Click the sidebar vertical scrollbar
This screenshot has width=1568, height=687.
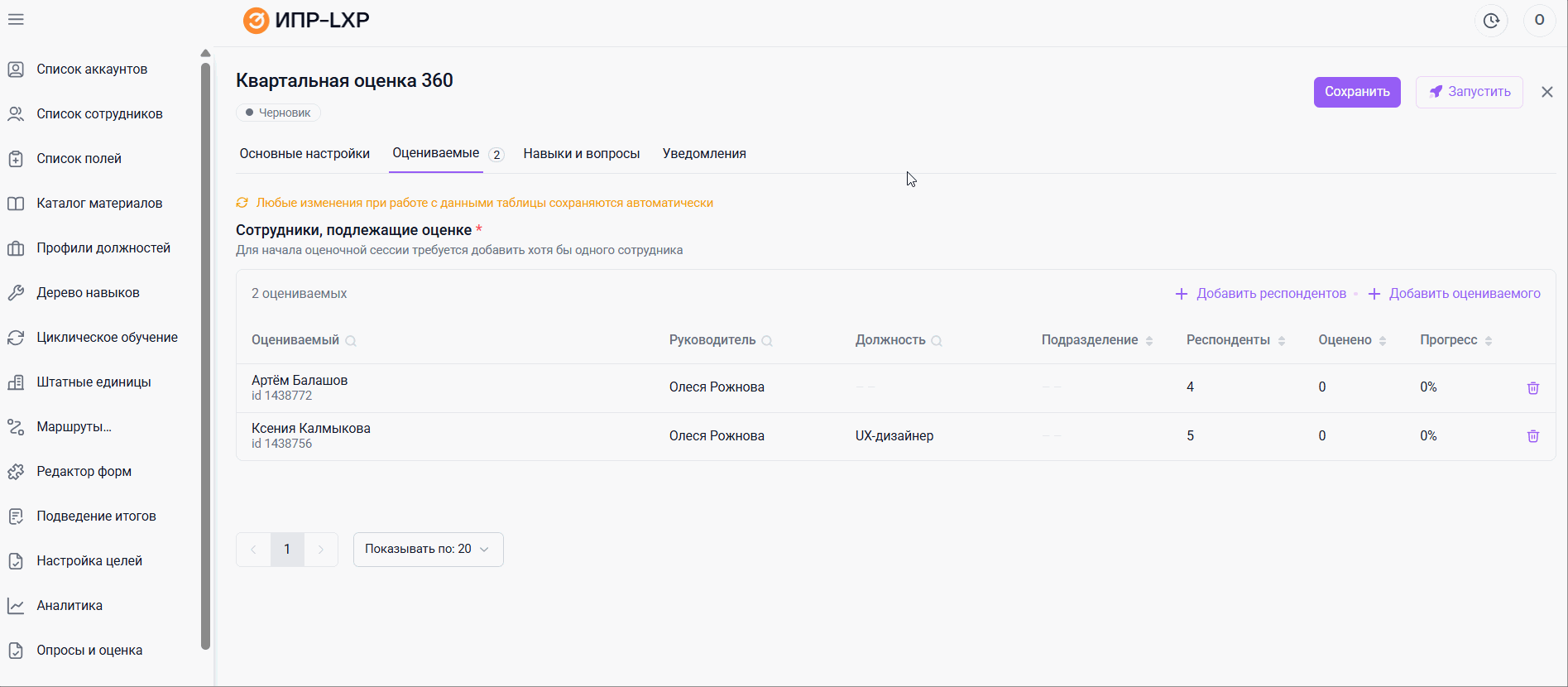(205, 356)
